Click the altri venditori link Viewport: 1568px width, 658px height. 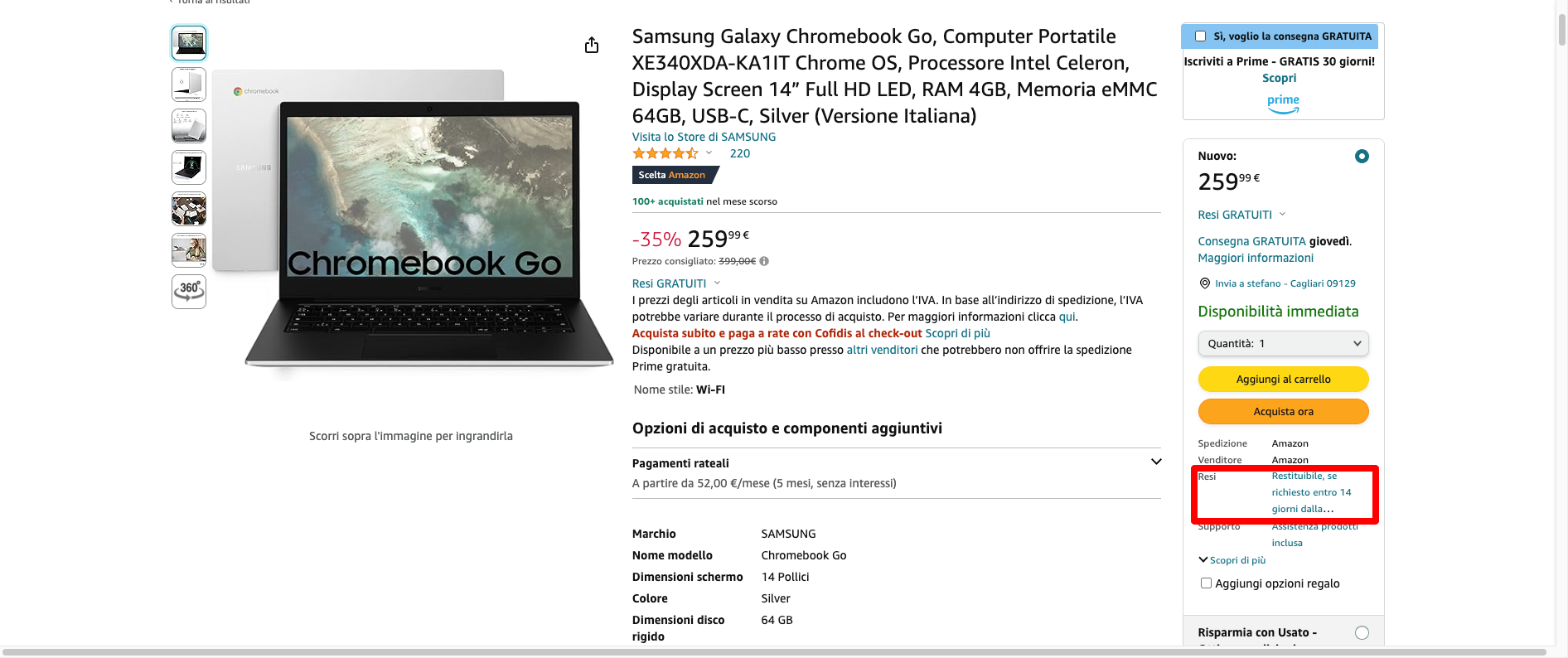(882, 350)
